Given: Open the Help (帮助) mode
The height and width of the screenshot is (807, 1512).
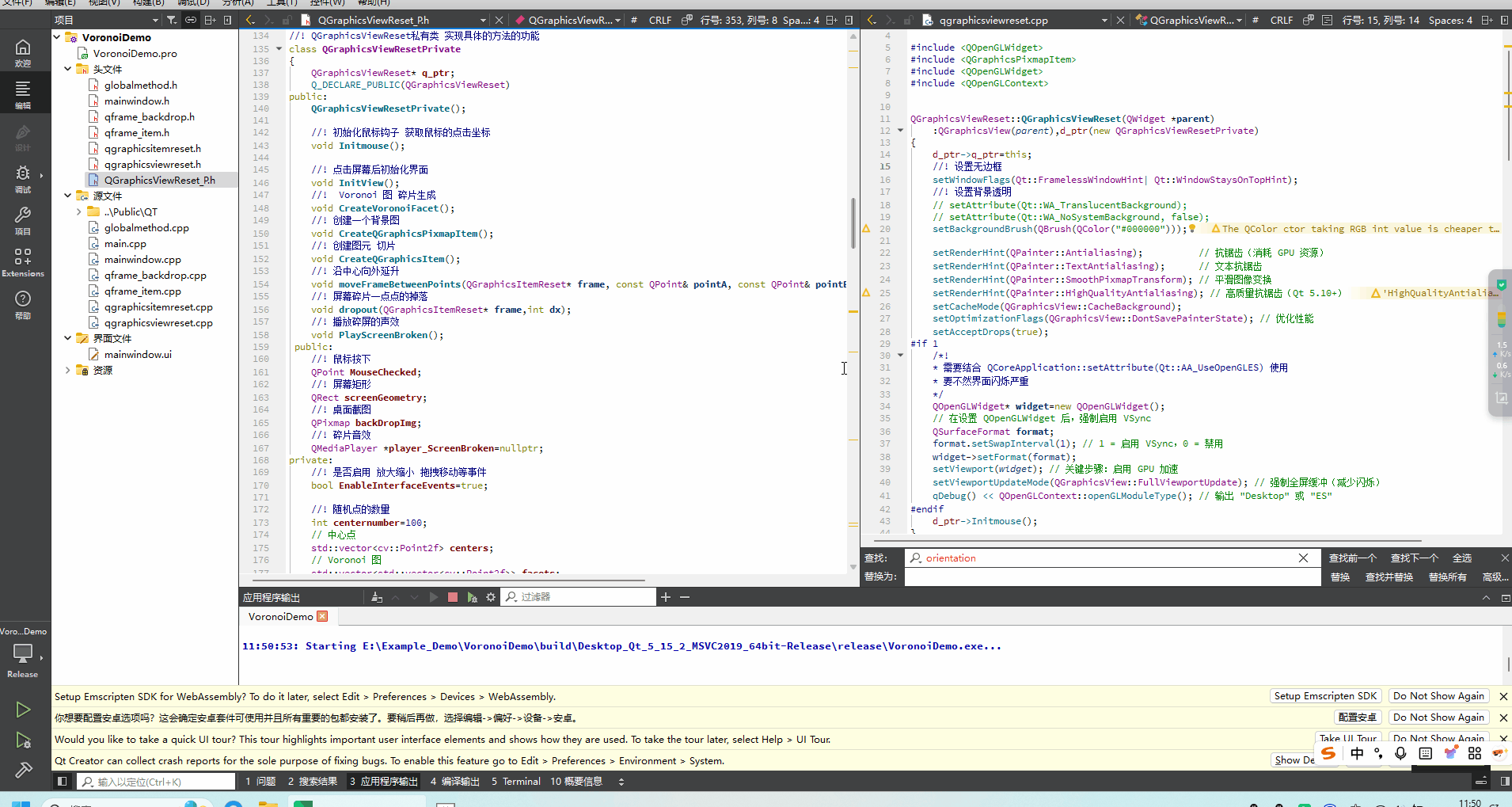Looking at the screenshot, I should click(x=23, y=305).
